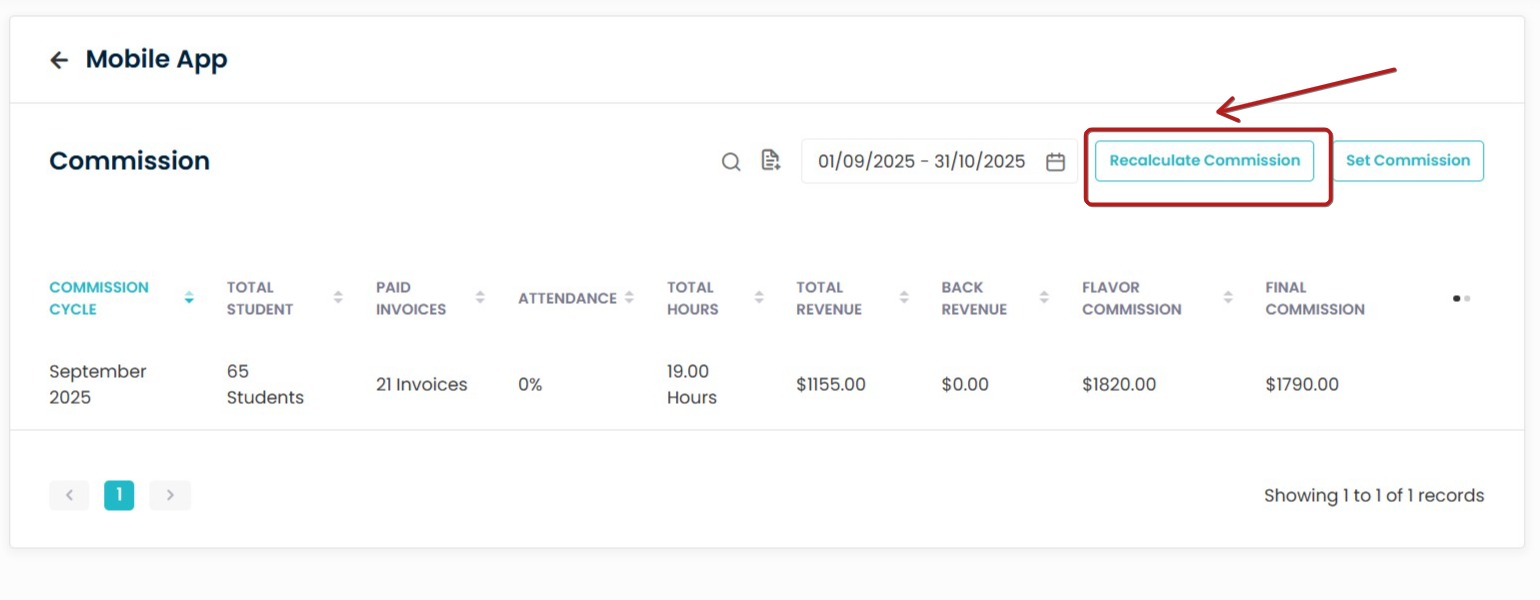
Task: Sort by Total Revenue column arrows
Action: click(904, 298)
